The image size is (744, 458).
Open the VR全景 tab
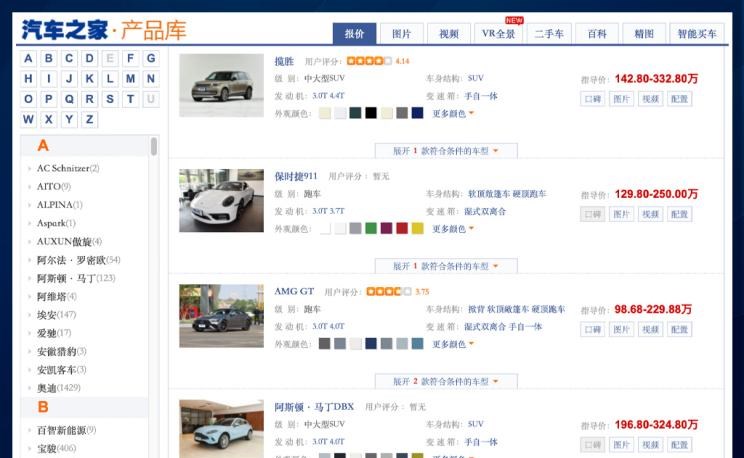499,34
